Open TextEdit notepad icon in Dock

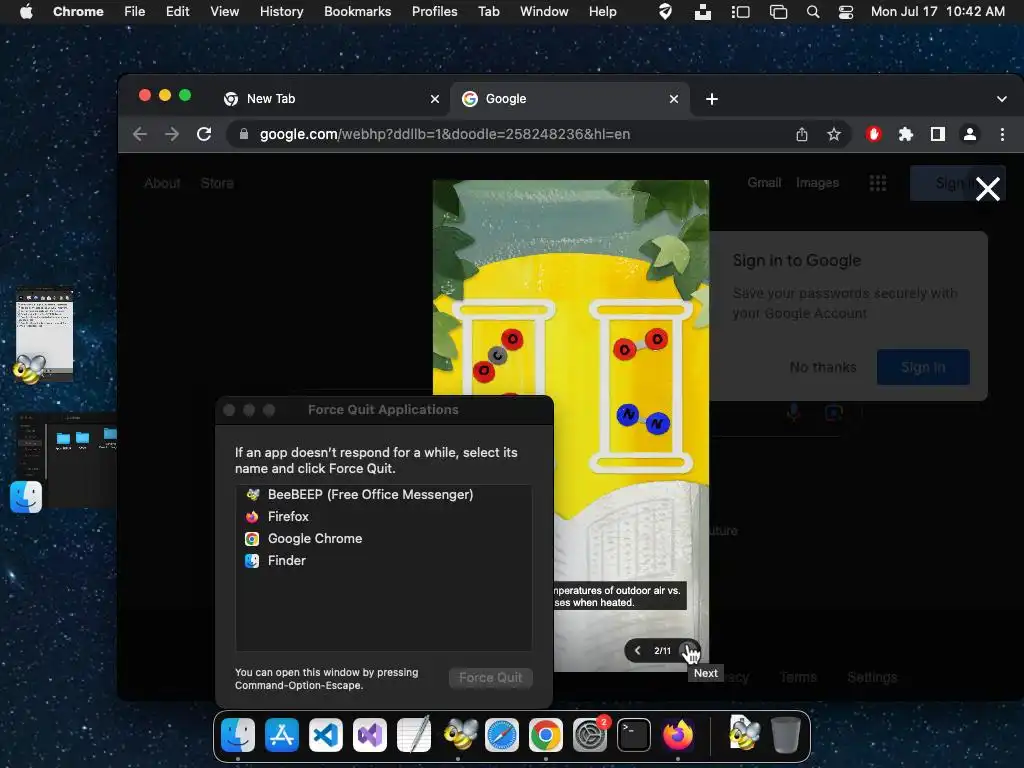[x=414, y=735]
